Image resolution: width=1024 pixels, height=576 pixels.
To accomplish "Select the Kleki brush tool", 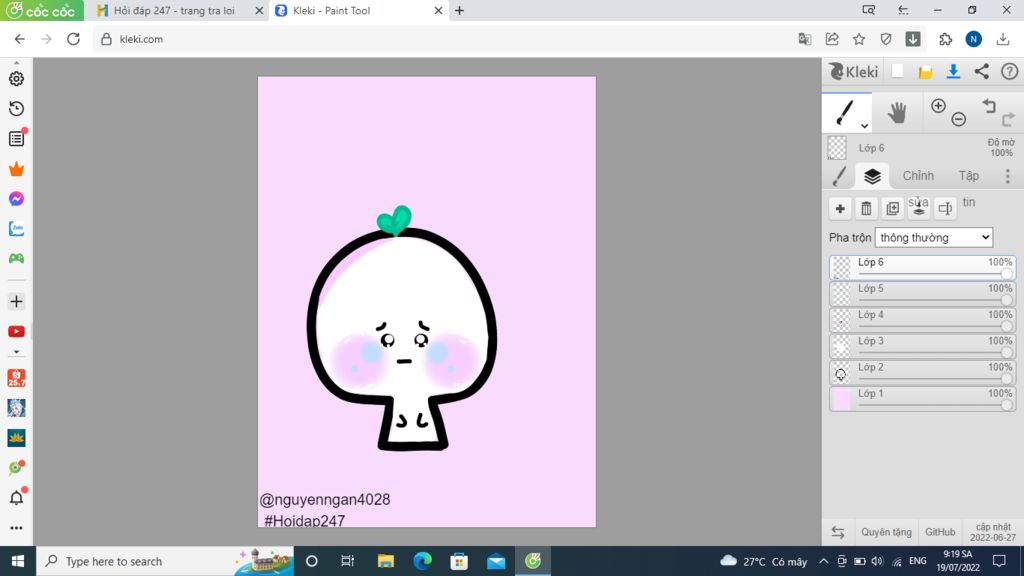I will (845, 112).
